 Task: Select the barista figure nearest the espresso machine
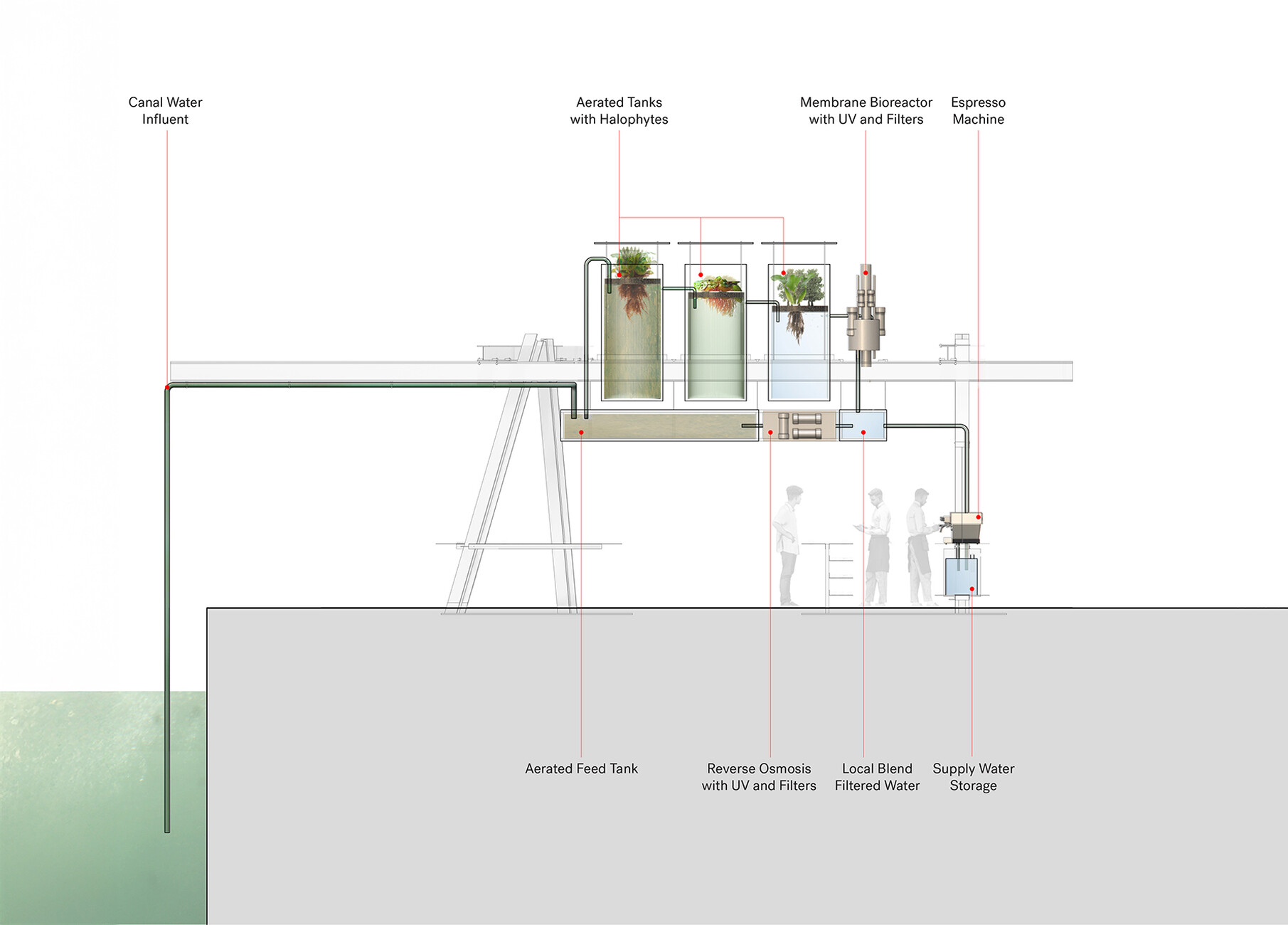pos(920,546)
